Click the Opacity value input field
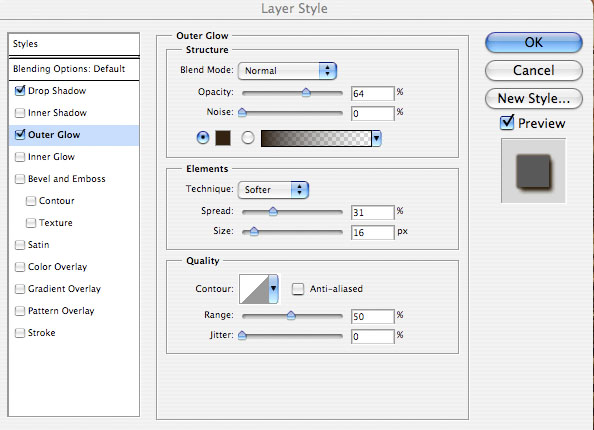 (372, 93)
